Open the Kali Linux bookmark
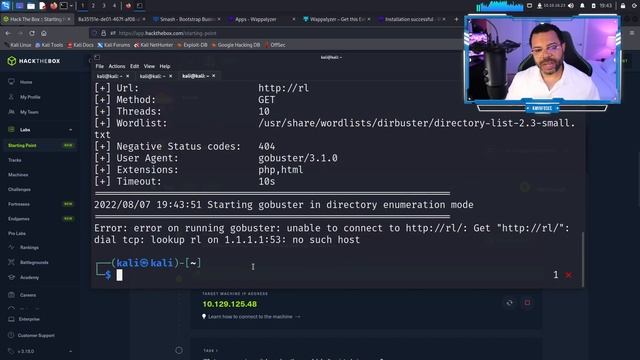The image size is (640, 360). pyautogui.click(x=18, y=45)
